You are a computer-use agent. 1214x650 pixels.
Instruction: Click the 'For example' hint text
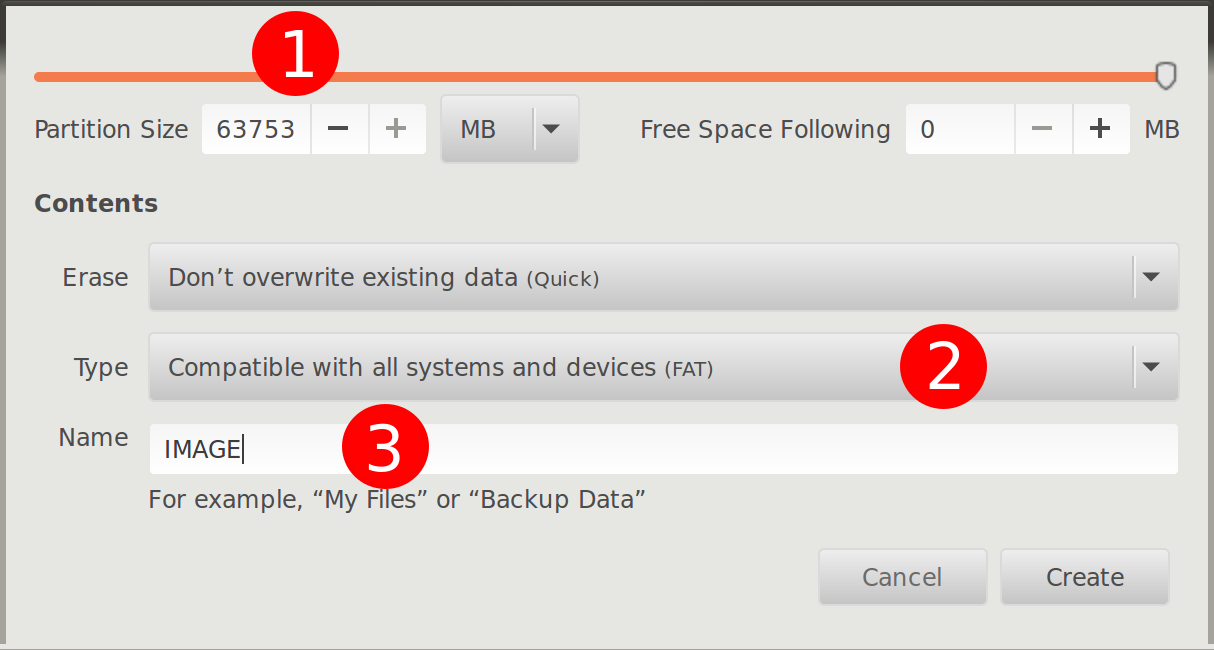point(396,499)
